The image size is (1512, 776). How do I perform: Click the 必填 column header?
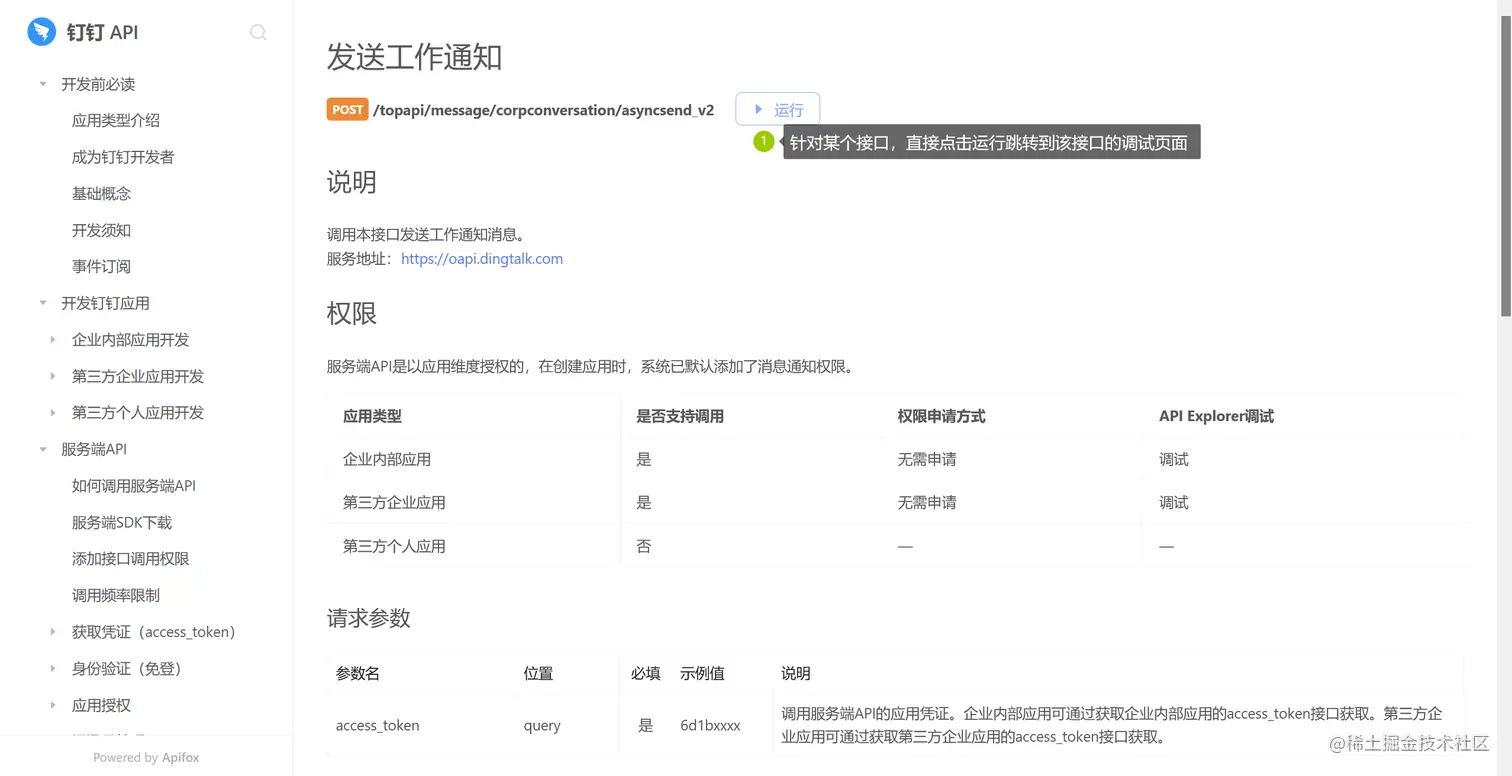point(645,674)
